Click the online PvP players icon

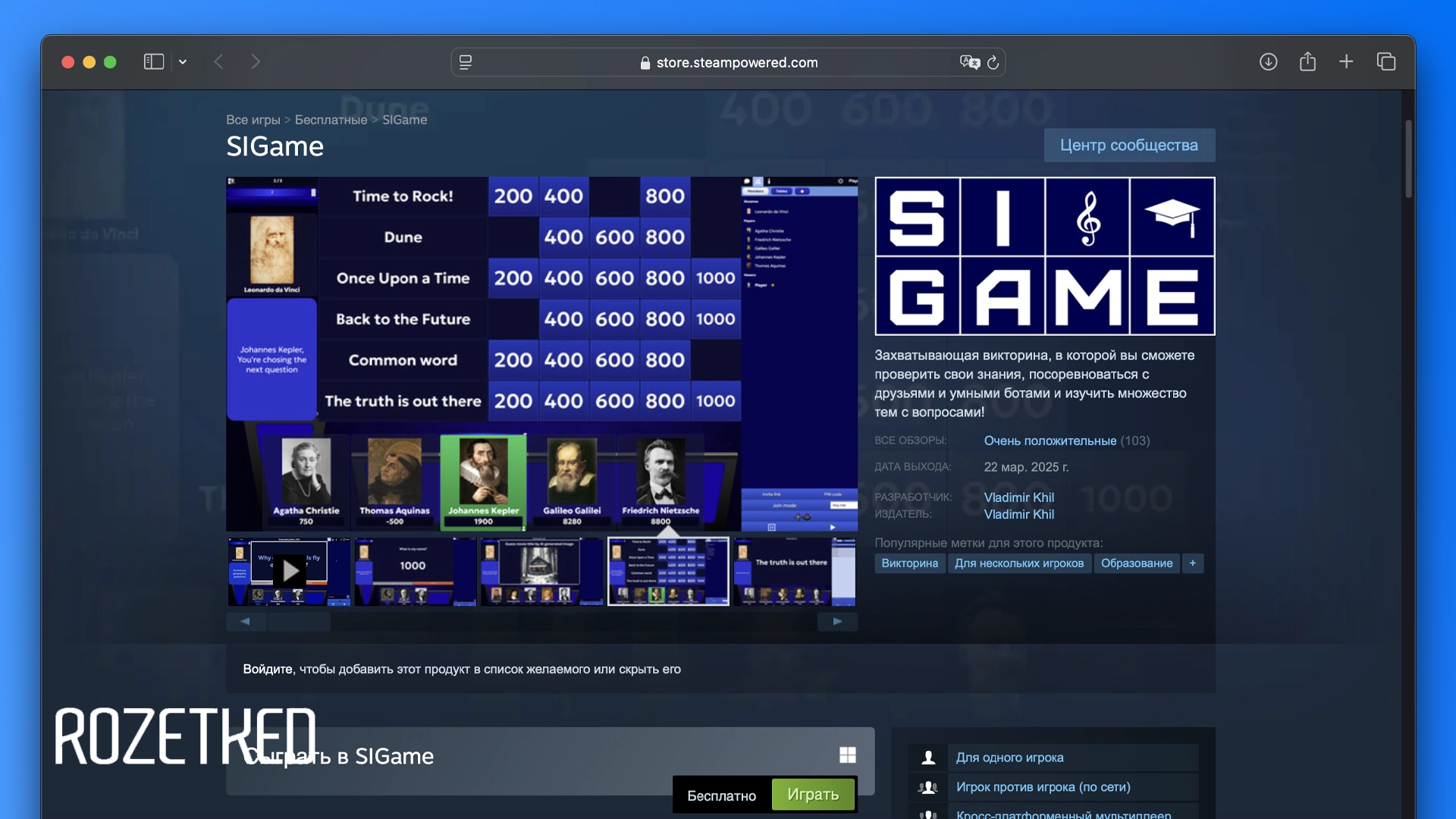pyautogui.click(x=928, y=787)
